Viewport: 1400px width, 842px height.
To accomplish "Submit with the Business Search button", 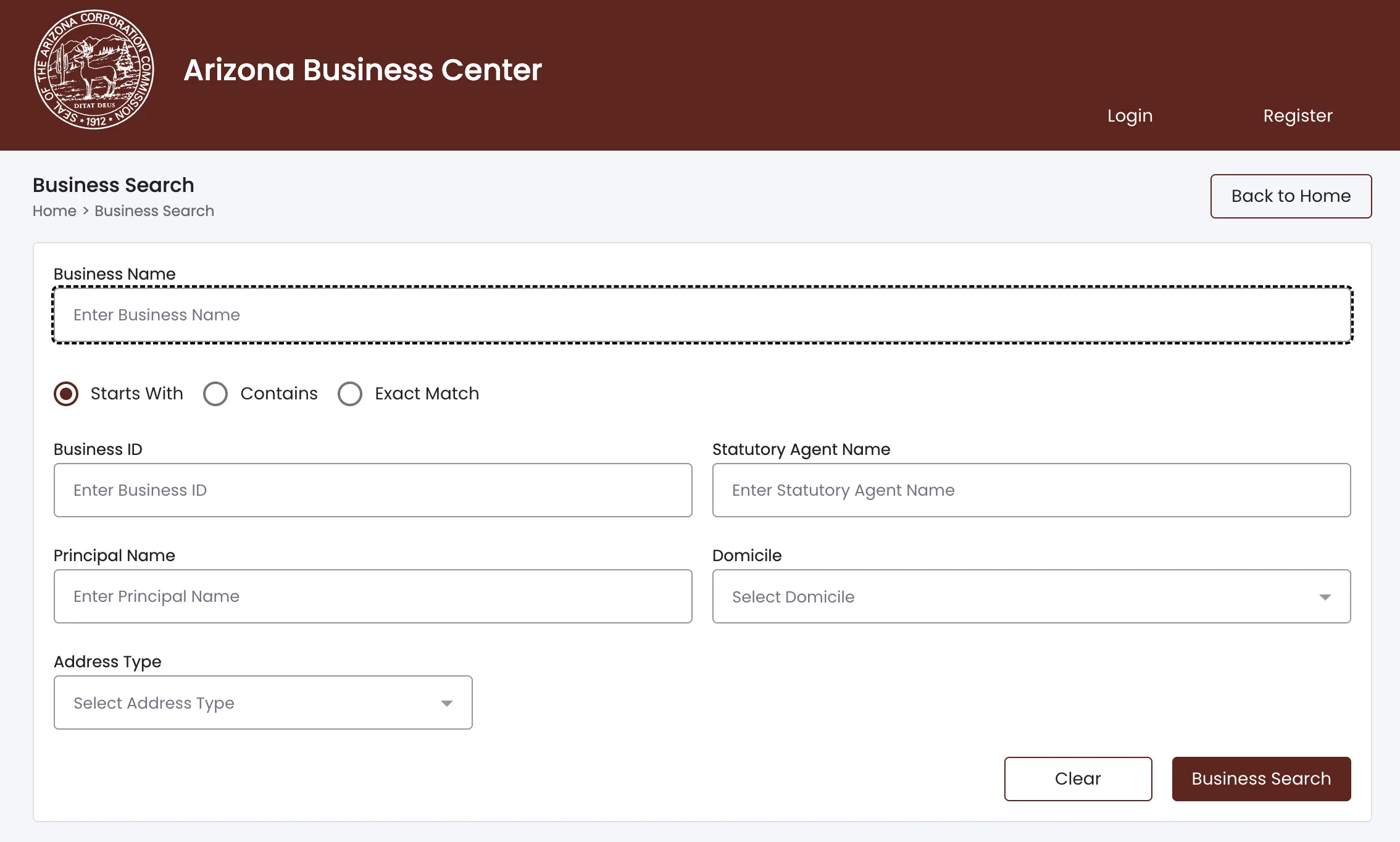I will point(1261,778).
